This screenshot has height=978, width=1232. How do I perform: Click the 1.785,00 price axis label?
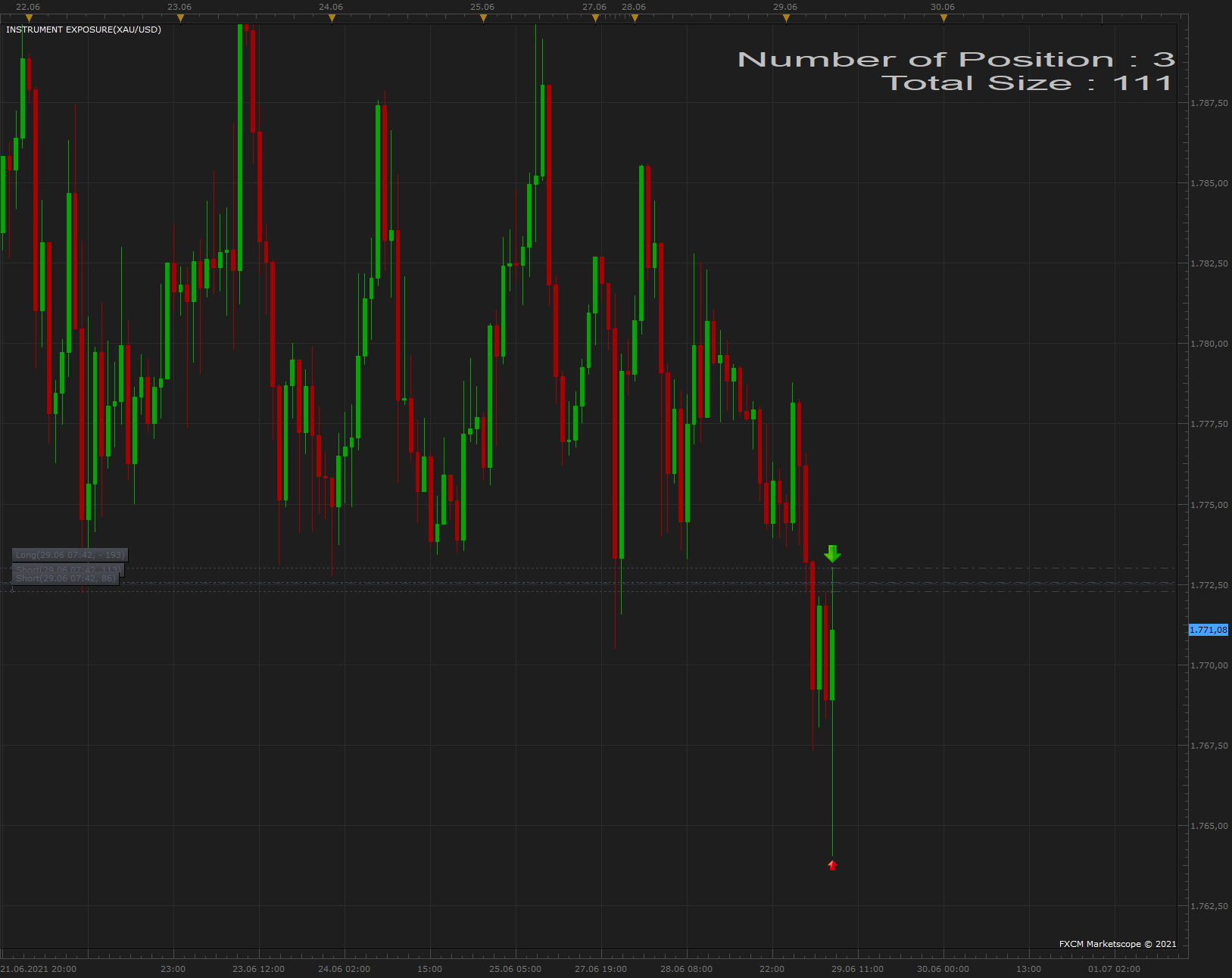1209,183
